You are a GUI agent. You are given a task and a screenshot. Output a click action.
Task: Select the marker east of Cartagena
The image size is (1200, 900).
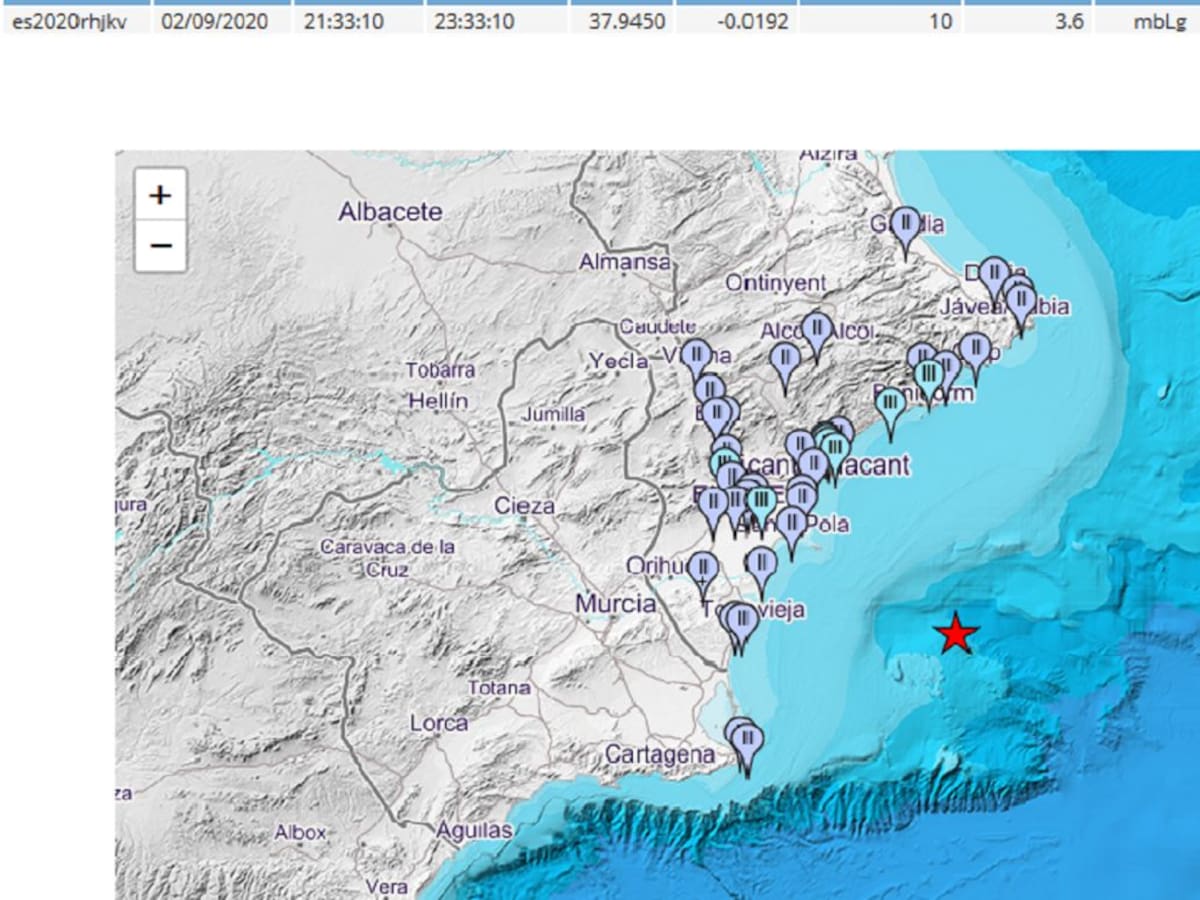(747, 744)
